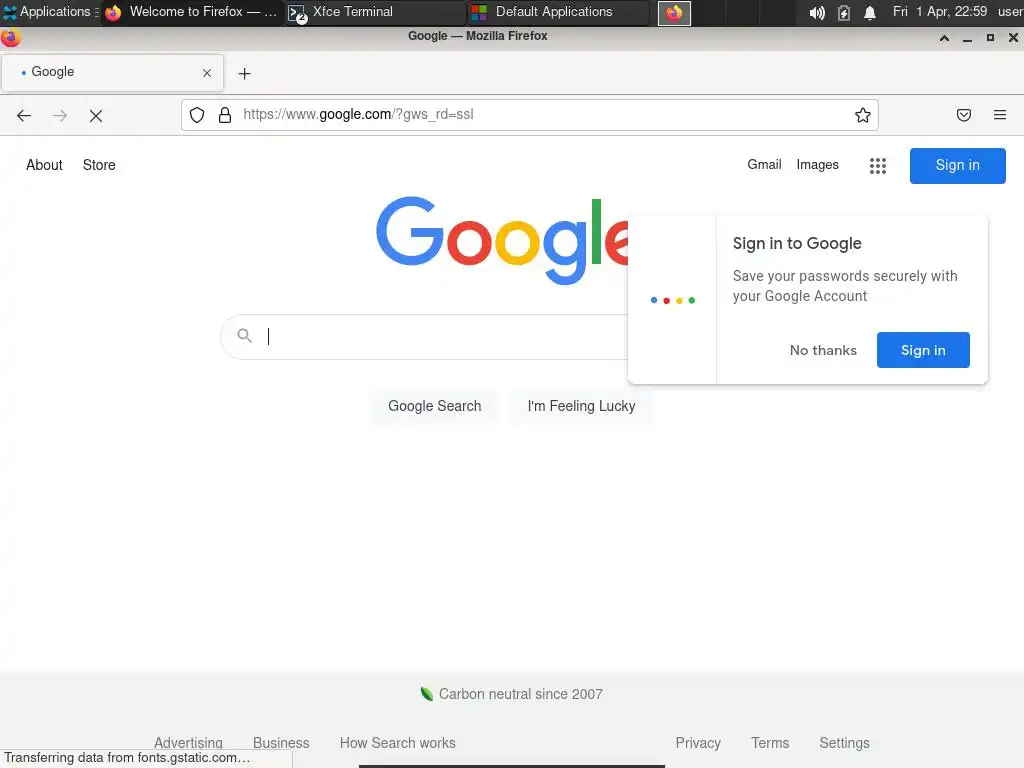Click the panel clock Fri 1 Apr

[x=940, y=12]
